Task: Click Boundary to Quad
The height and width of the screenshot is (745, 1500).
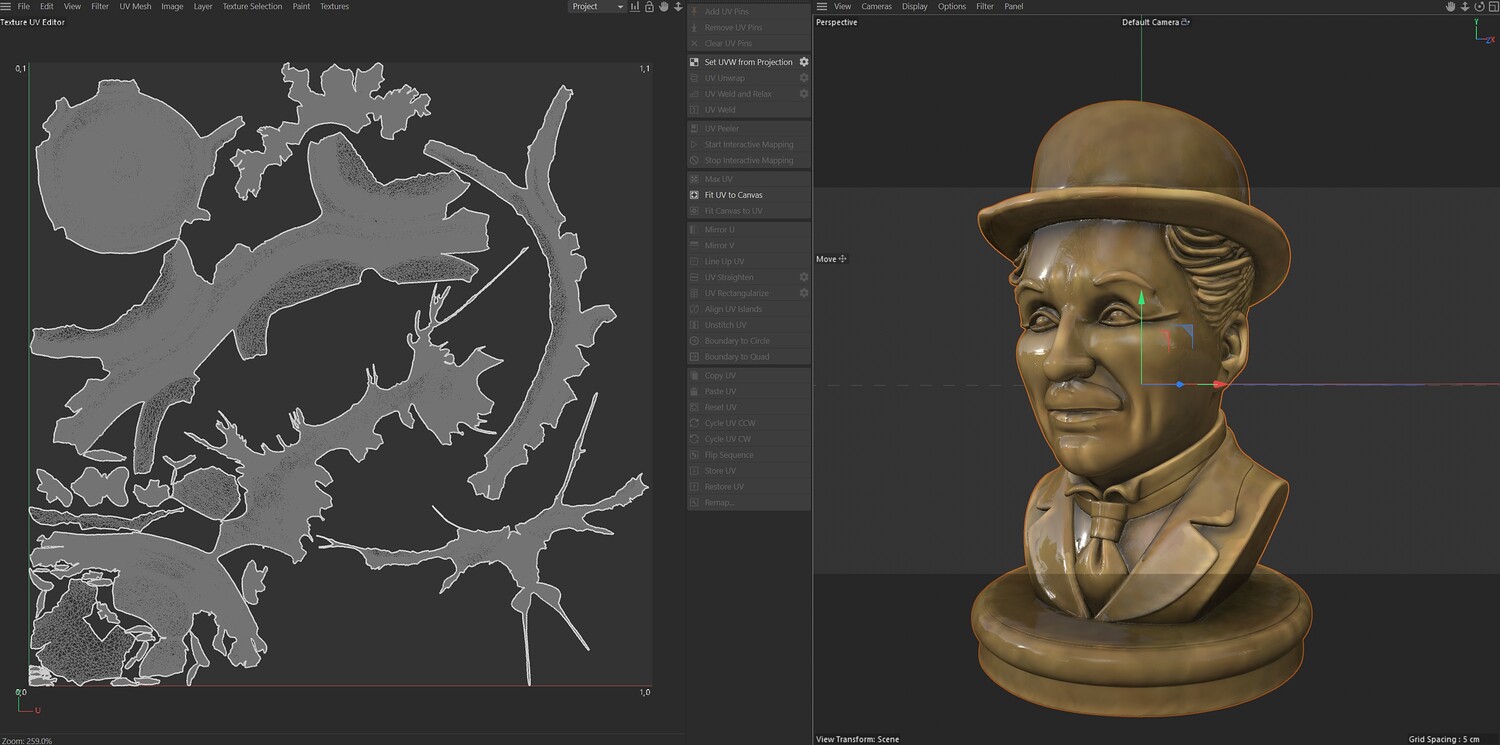Action: click(x=749, y=357)
